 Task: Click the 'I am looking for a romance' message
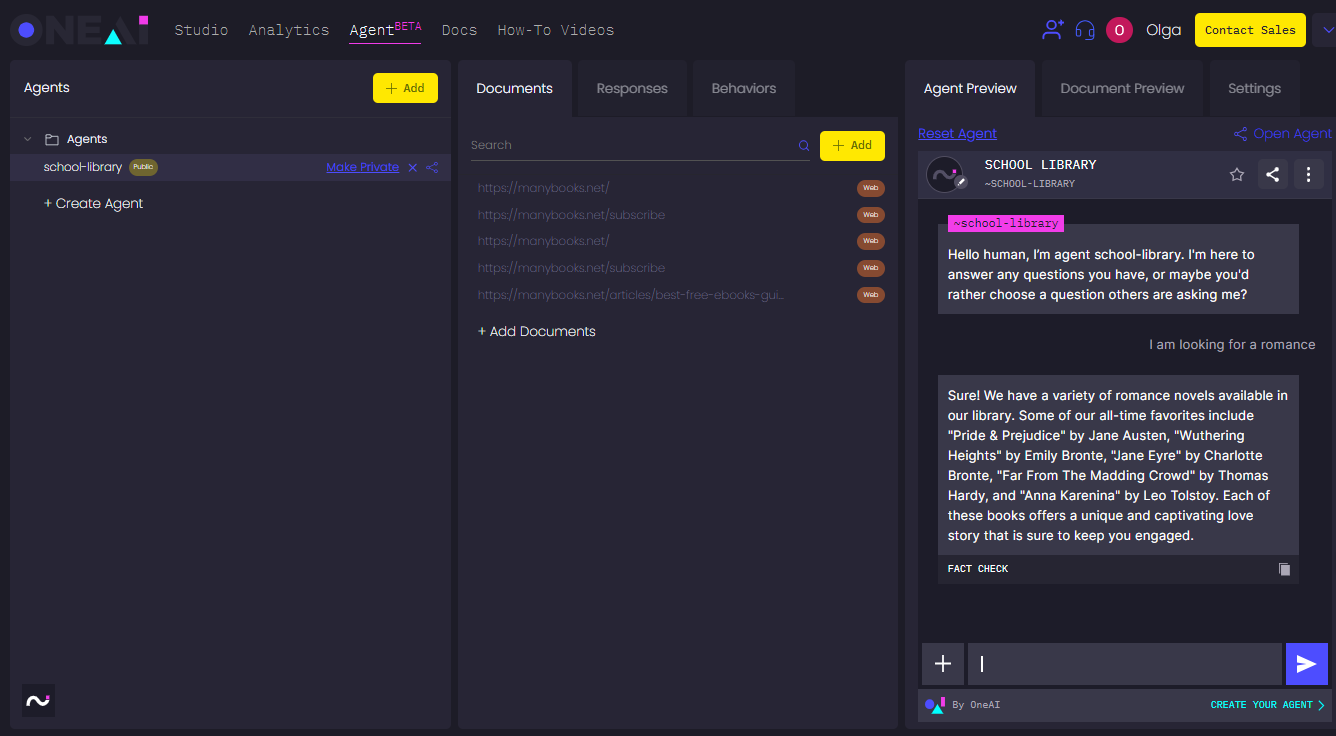(1232, 345)
